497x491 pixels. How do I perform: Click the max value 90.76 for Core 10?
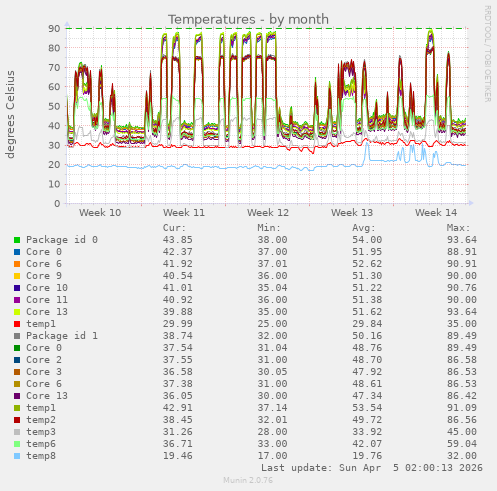pyautogui.click(x=462, y=288)
